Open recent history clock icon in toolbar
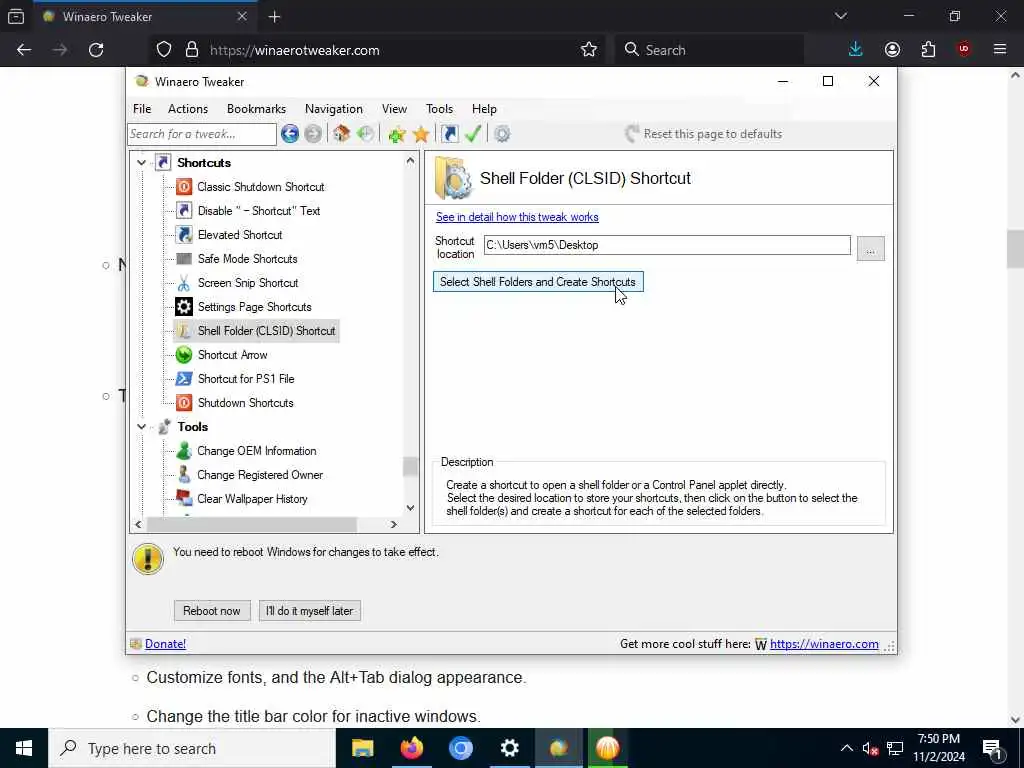 (366, 134)
